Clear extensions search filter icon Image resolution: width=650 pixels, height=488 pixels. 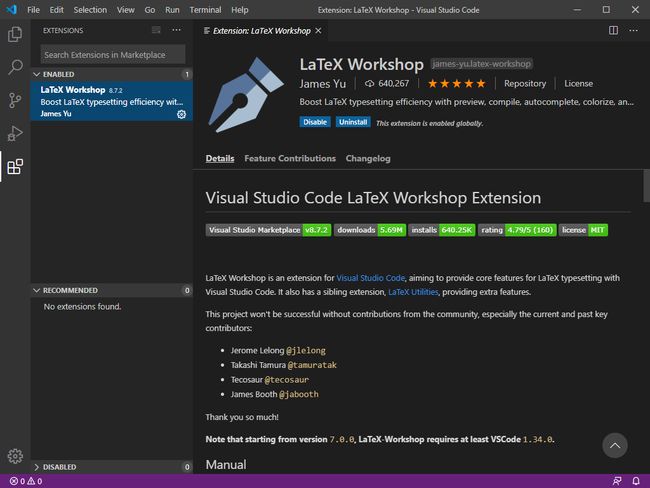point(156,30)
